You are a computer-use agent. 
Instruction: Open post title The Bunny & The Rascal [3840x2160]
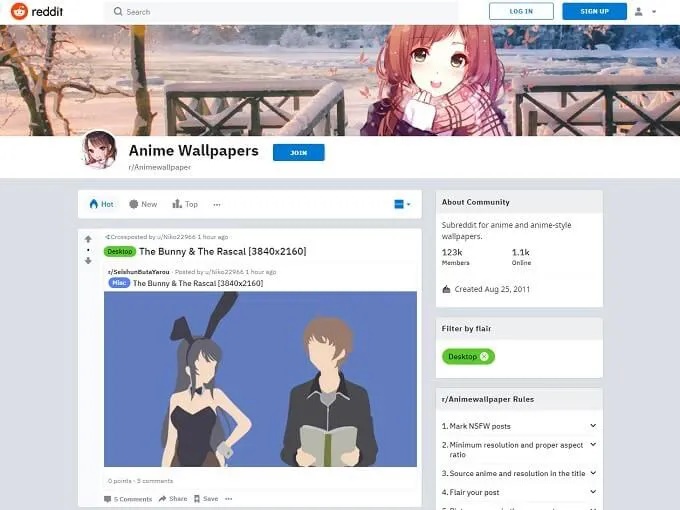click(222, 252)
